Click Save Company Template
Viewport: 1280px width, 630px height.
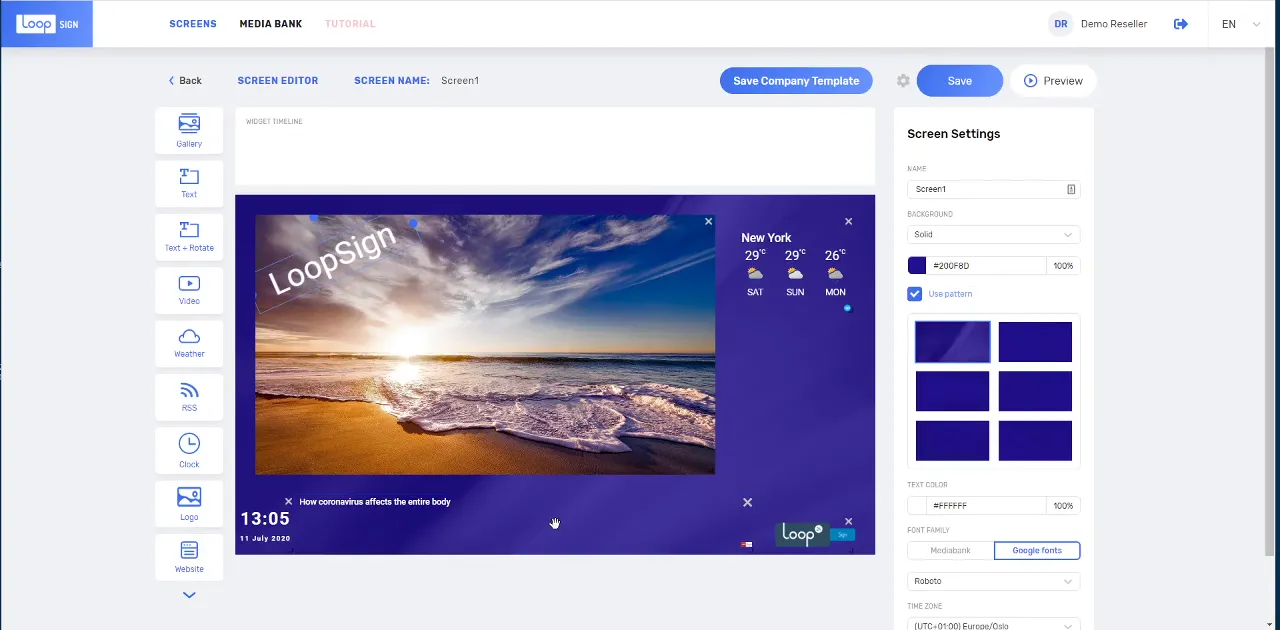click(x=796, y=81)
